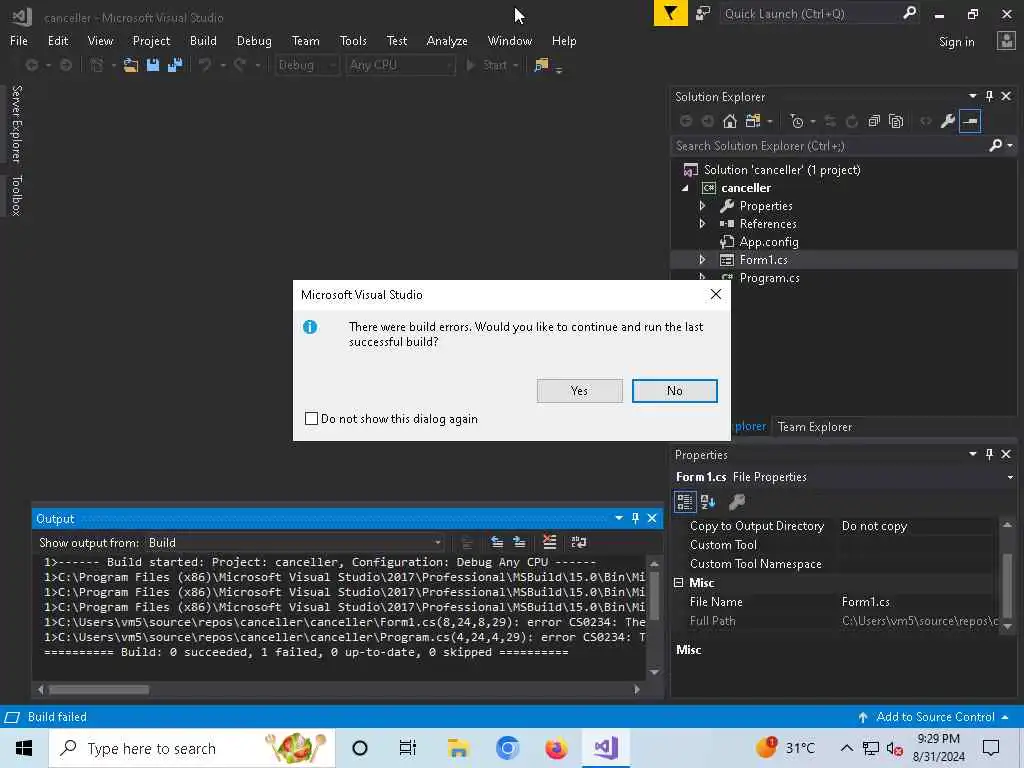
Task: Check 'Do not show this dialog again'
Action: point(312,419)
